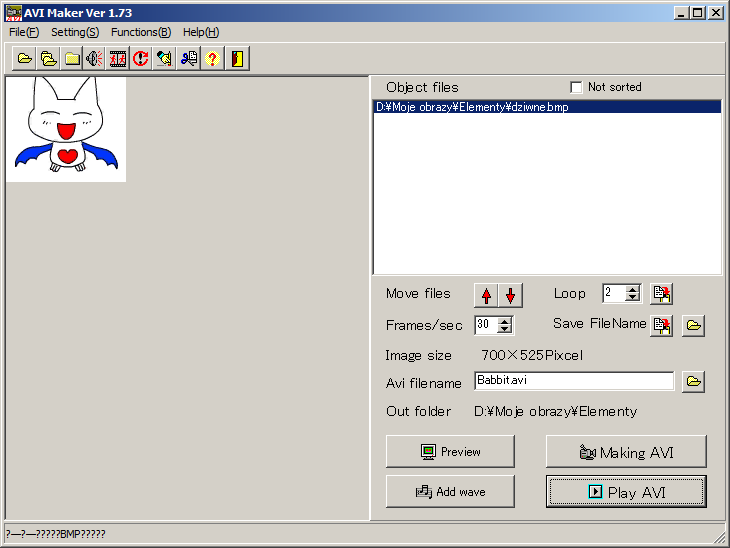Click the closed yellow folder toolbar icon
The width and height of the screenshot is (730, 548).
(x=72, y=59)
